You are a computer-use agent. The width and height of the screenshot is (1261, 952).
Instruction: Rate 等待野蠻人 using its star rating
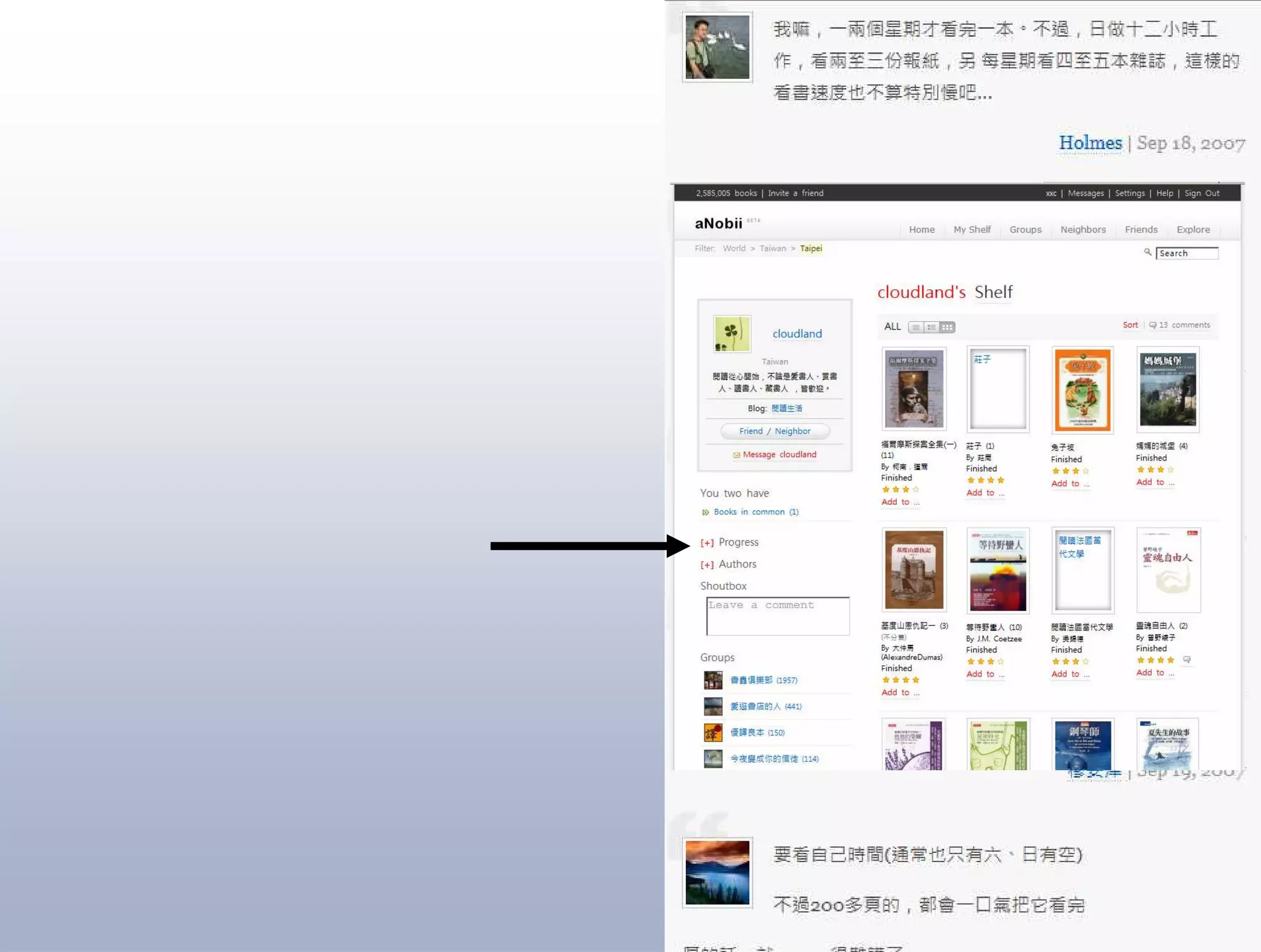click(985, 662)
